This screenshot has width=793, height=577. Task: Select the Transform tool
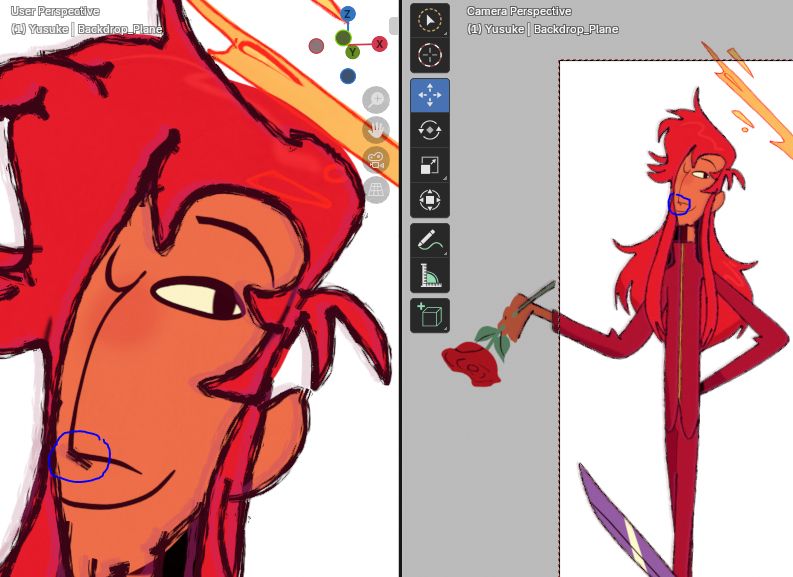coord(430,200)
